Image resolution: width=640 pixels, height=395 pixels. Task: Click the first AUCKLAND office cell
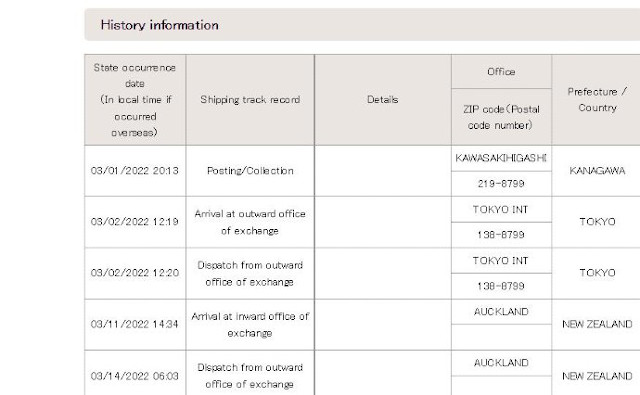501,312
